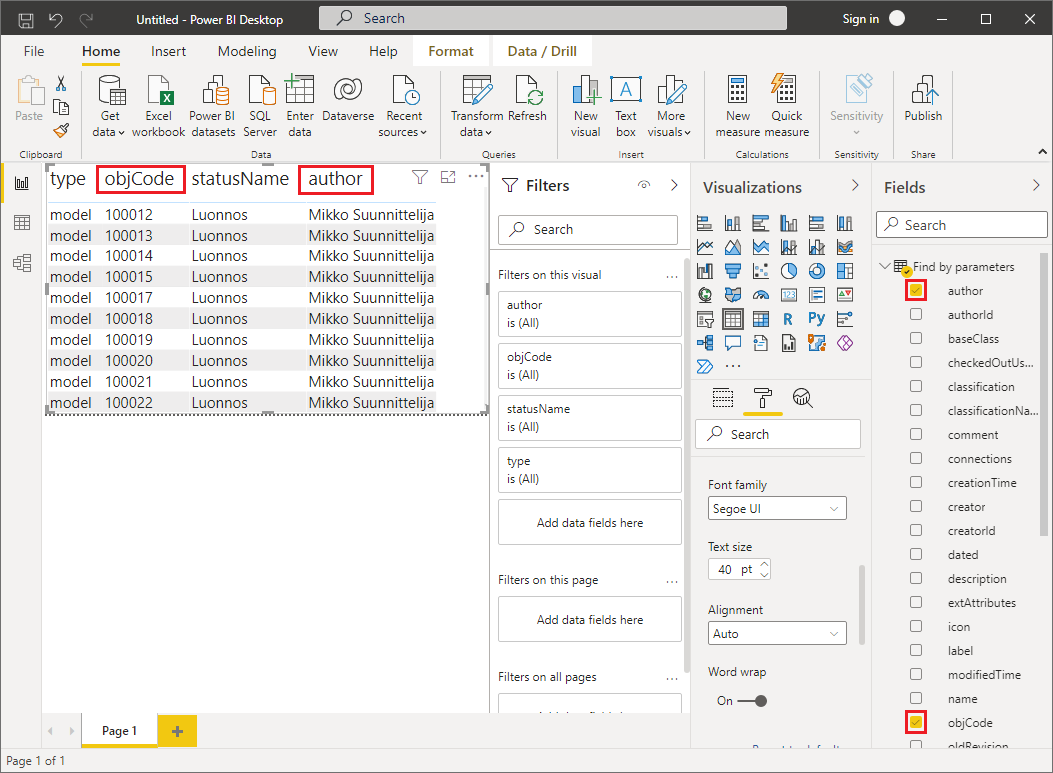The height and width of the screenshot is (773, 1053).
Task: Check the baseClass field checkbox
Action: click(916, 339)
